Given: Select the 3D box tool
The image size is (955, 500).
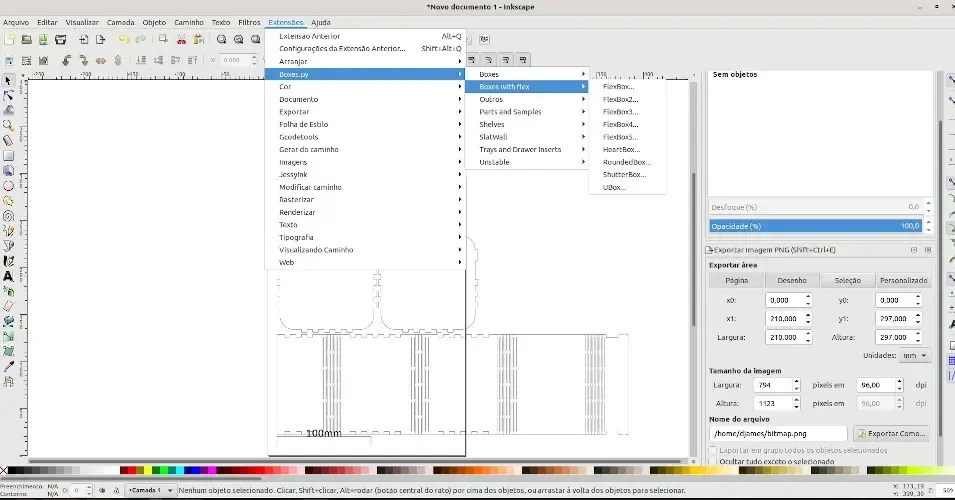Looking at the screenshot, I should (8, 171).
